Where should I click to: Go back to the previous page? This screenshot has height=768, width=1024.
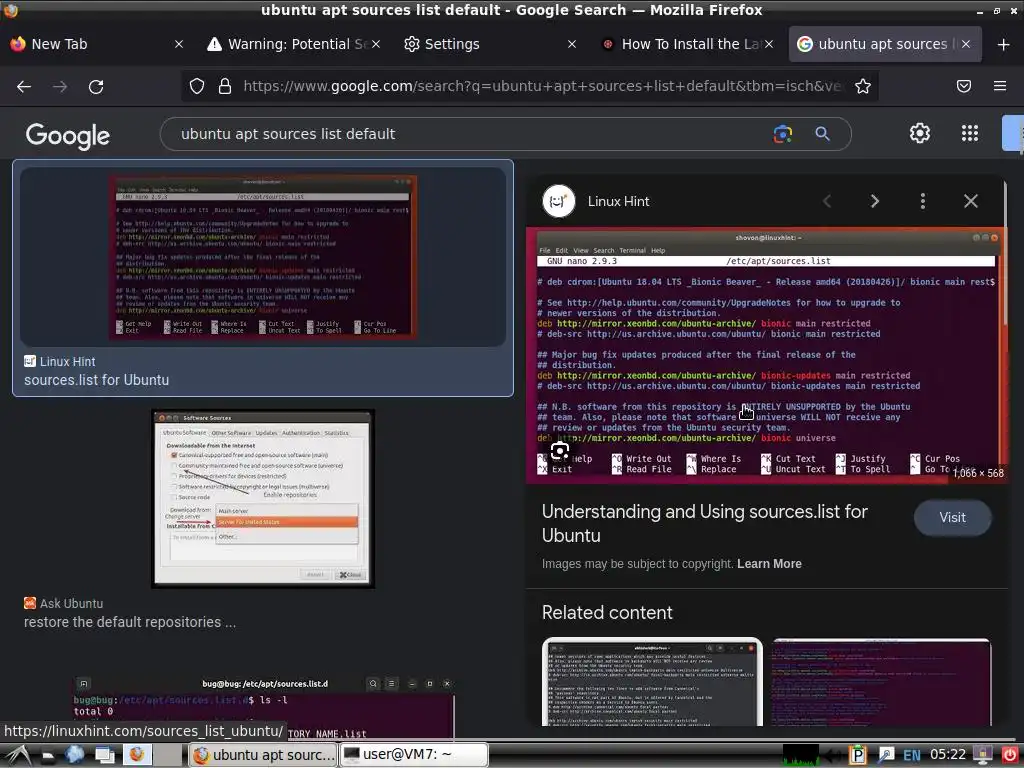click(24, 86)
